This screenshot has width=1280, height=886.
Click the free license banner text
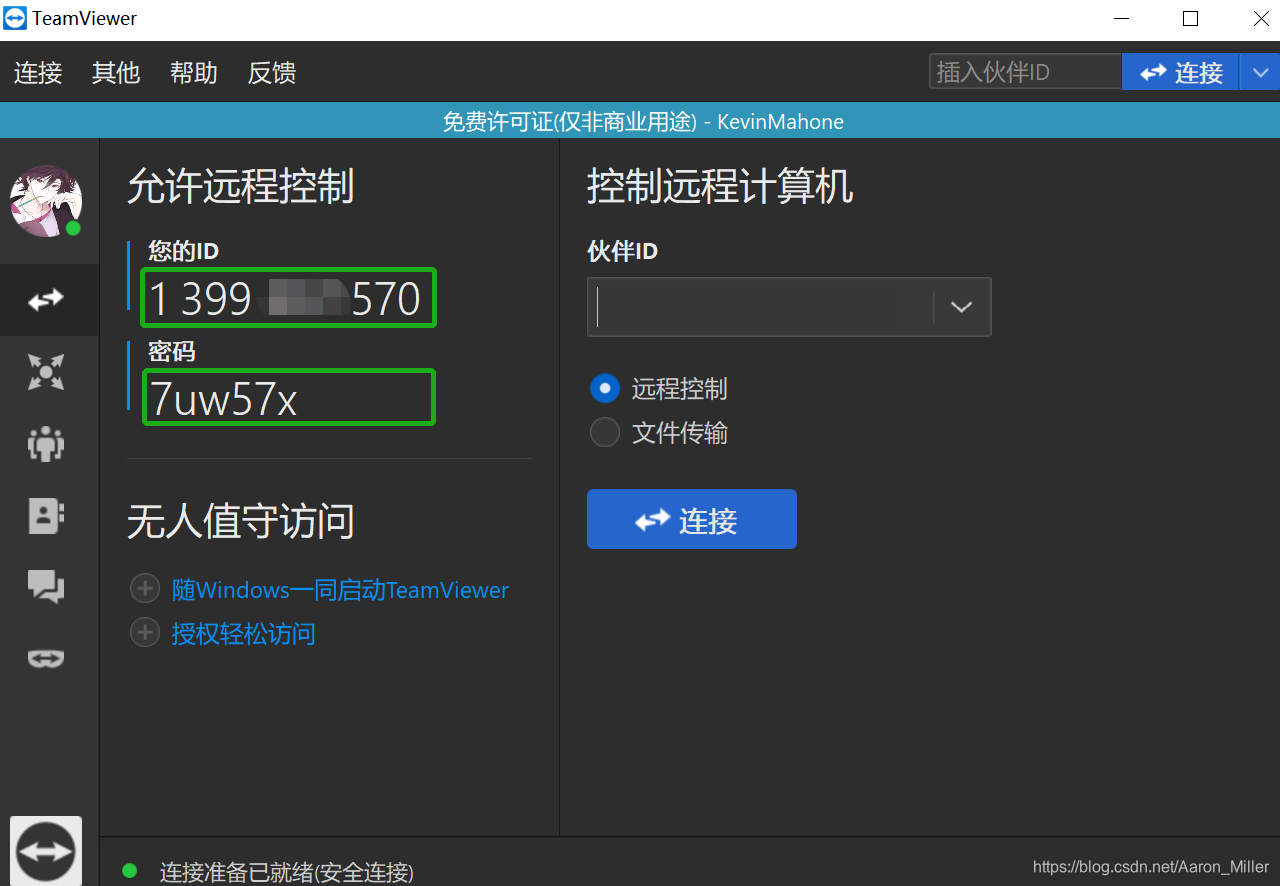(643, 122)
